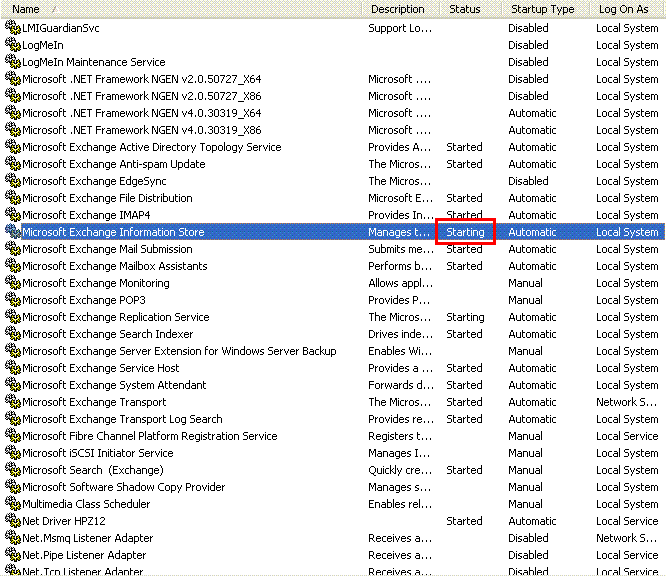This screenshot has height=576, width=666.
Task: Click Support Lo... description of LMIGuardianSvc
Action: (x=400, y=28)
